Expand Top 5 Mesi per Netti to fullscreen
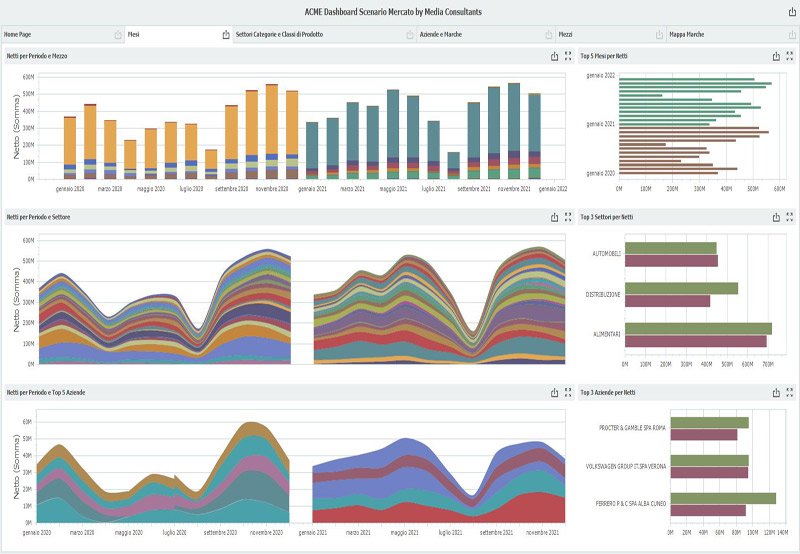Image resolution: width=800 pixels, height=554 pixels. [790, 57]
